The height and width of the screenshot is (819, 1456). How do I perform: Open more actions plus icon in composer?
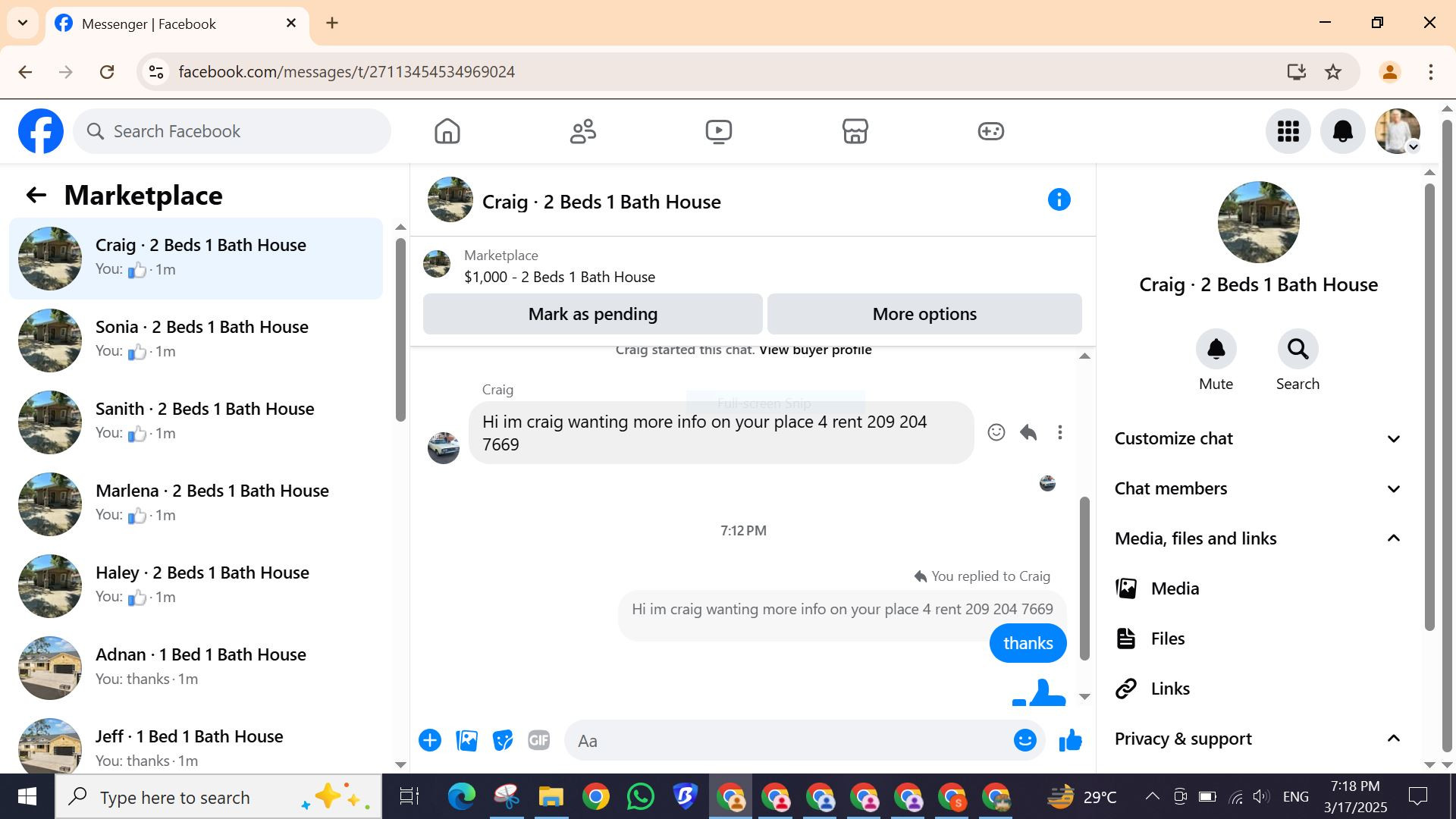[x=430, y=740]
